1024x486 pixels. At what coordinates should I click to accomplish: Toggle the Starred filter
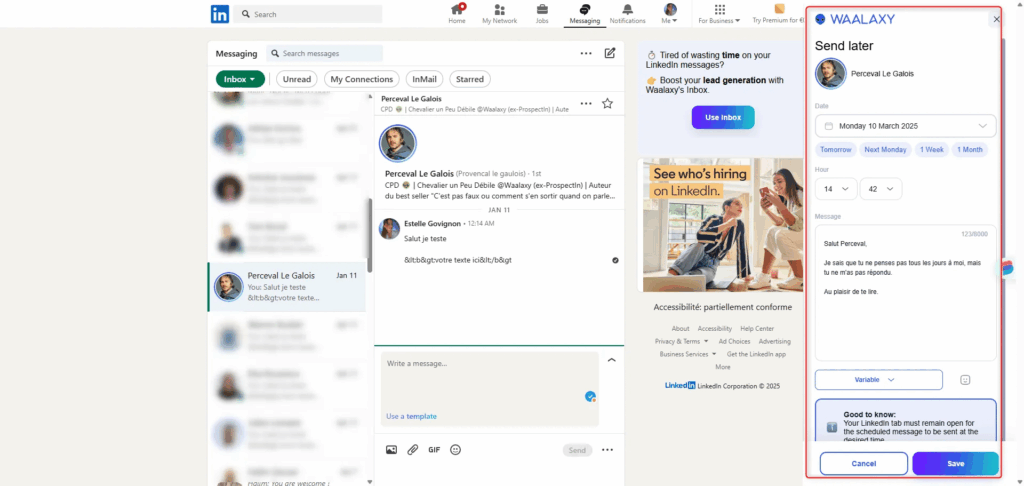[470, 79]
